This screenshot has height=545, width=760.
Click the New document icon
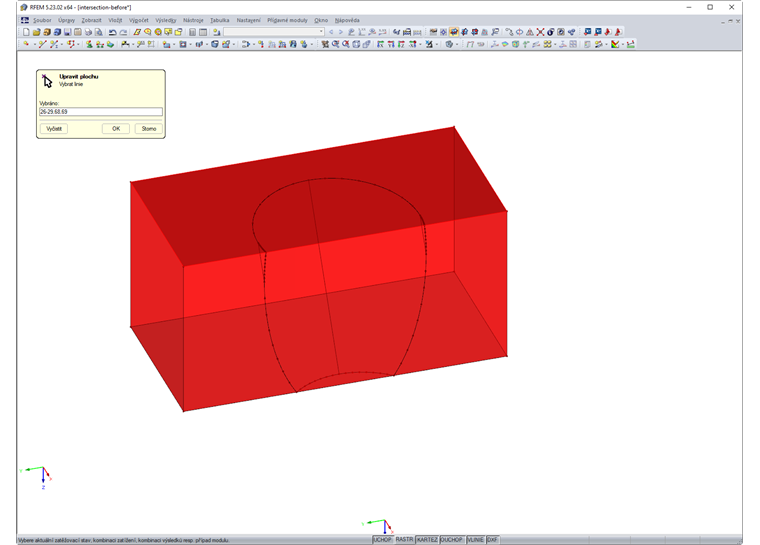[x=26, y=32]
